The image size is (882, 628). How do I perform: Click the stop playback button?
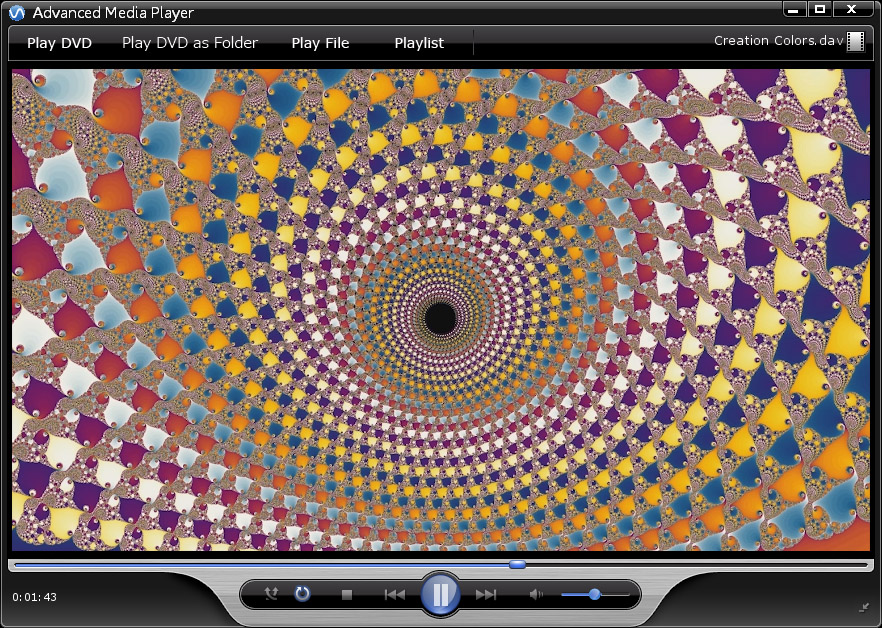coord(347,594)
